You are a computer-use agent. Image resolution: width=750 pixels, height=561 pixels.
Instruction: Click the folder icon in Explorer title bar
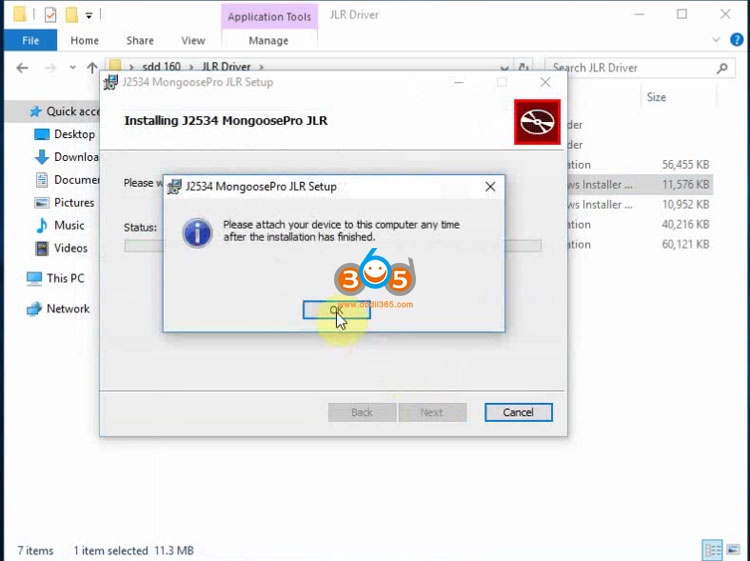click(x=20, y=14)
